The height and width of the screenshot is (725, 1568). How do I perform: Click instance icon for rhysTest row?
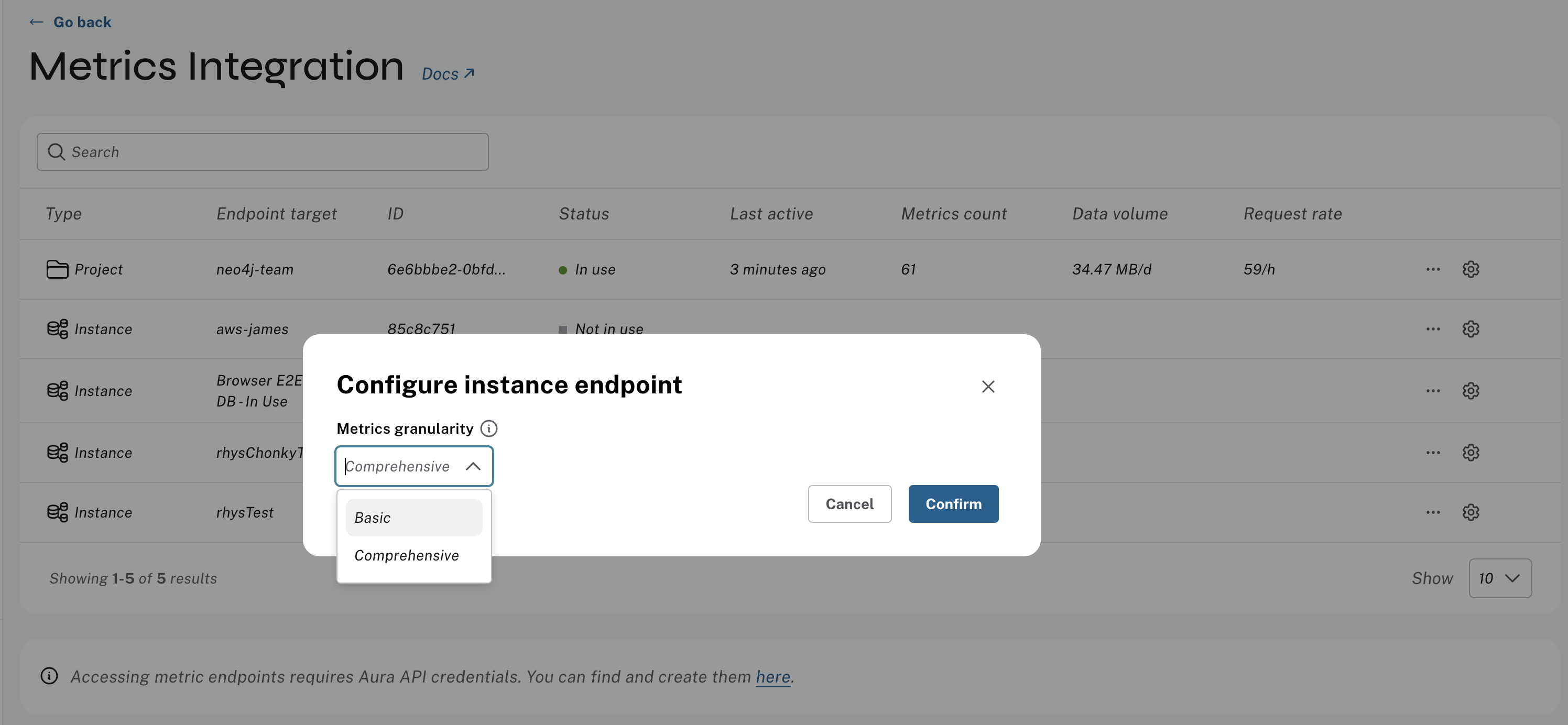pyautogui.click(x=57, y=512)
